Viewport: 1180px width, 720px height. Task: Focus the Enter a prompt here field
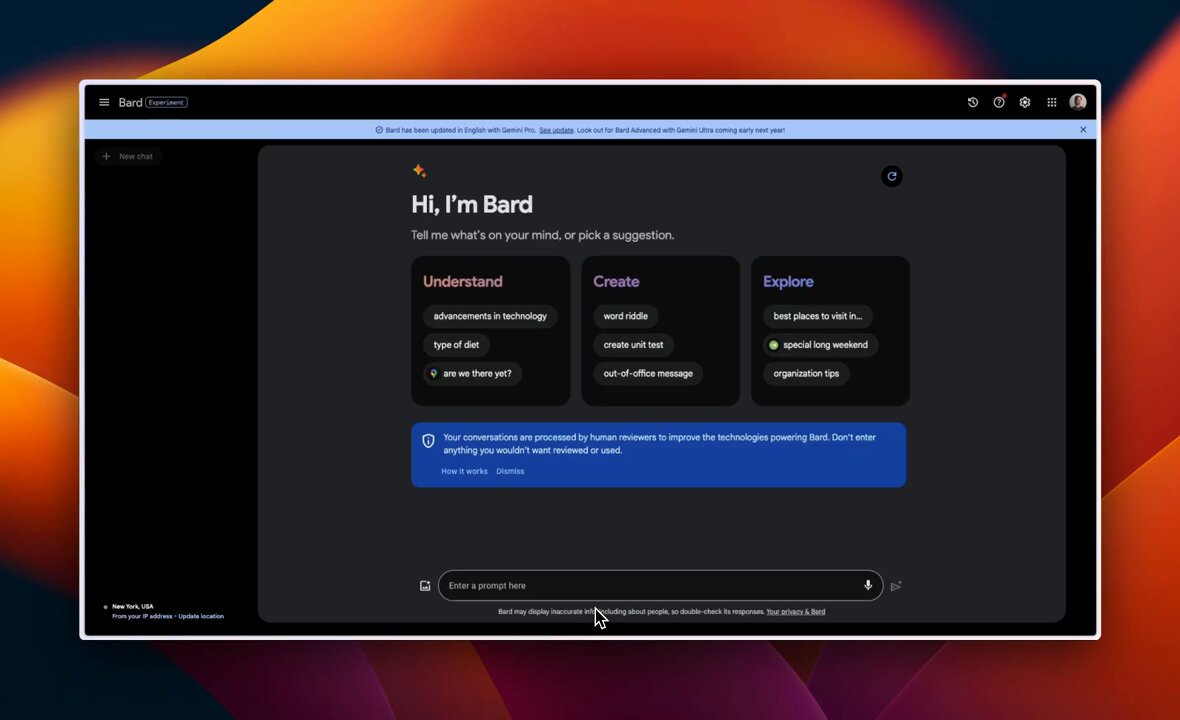pos(660,585)
